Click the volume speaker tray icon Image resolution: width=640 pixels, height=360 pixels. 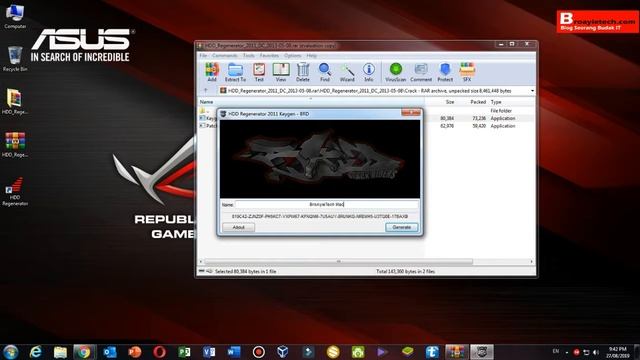(596, 352)
